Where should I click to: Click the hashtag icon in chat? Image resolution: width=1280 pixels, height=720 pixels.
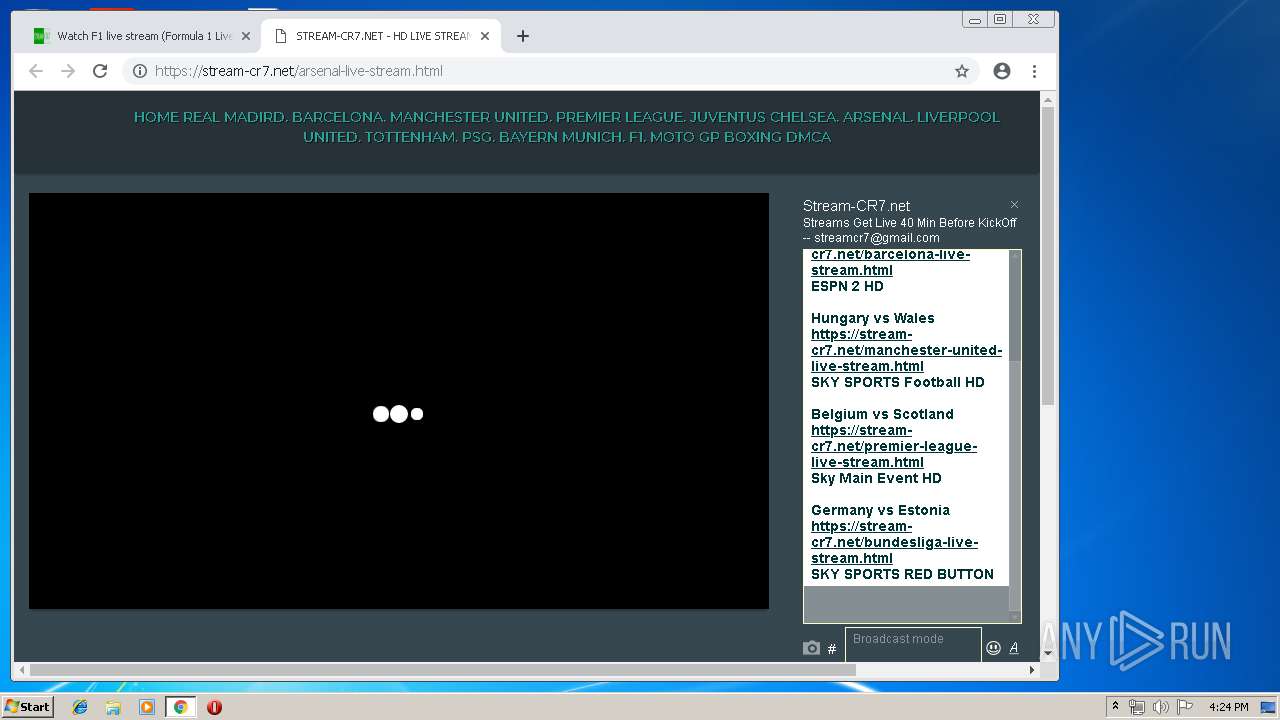pyautogui.click(x=832, y=649)
